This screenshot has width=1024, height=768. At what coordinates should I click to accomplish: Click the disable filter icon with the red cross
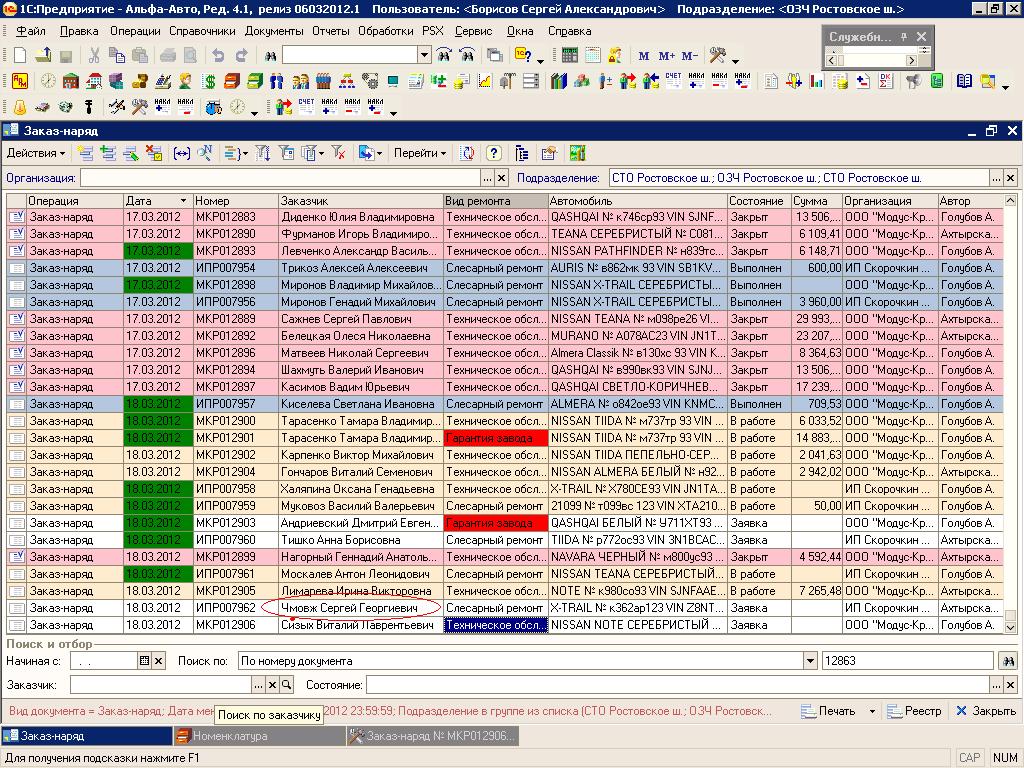point(338,153)
